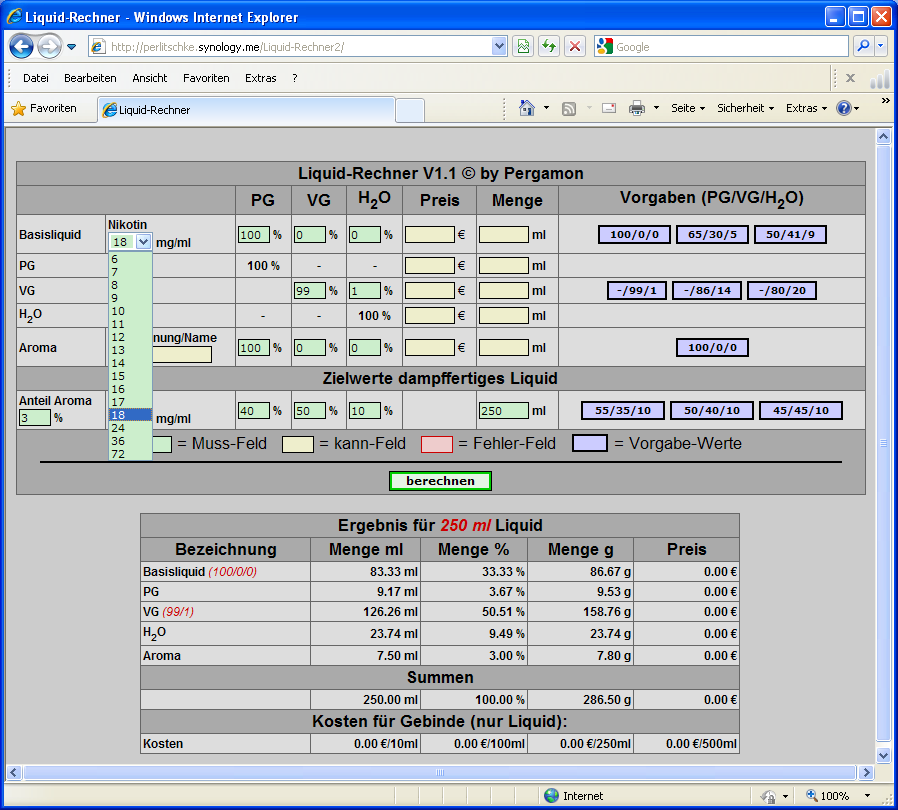The width and height of the screenshot is (898, 810).
Task: Click the Basisliquid Preis field
Action: tap(430, 234)
